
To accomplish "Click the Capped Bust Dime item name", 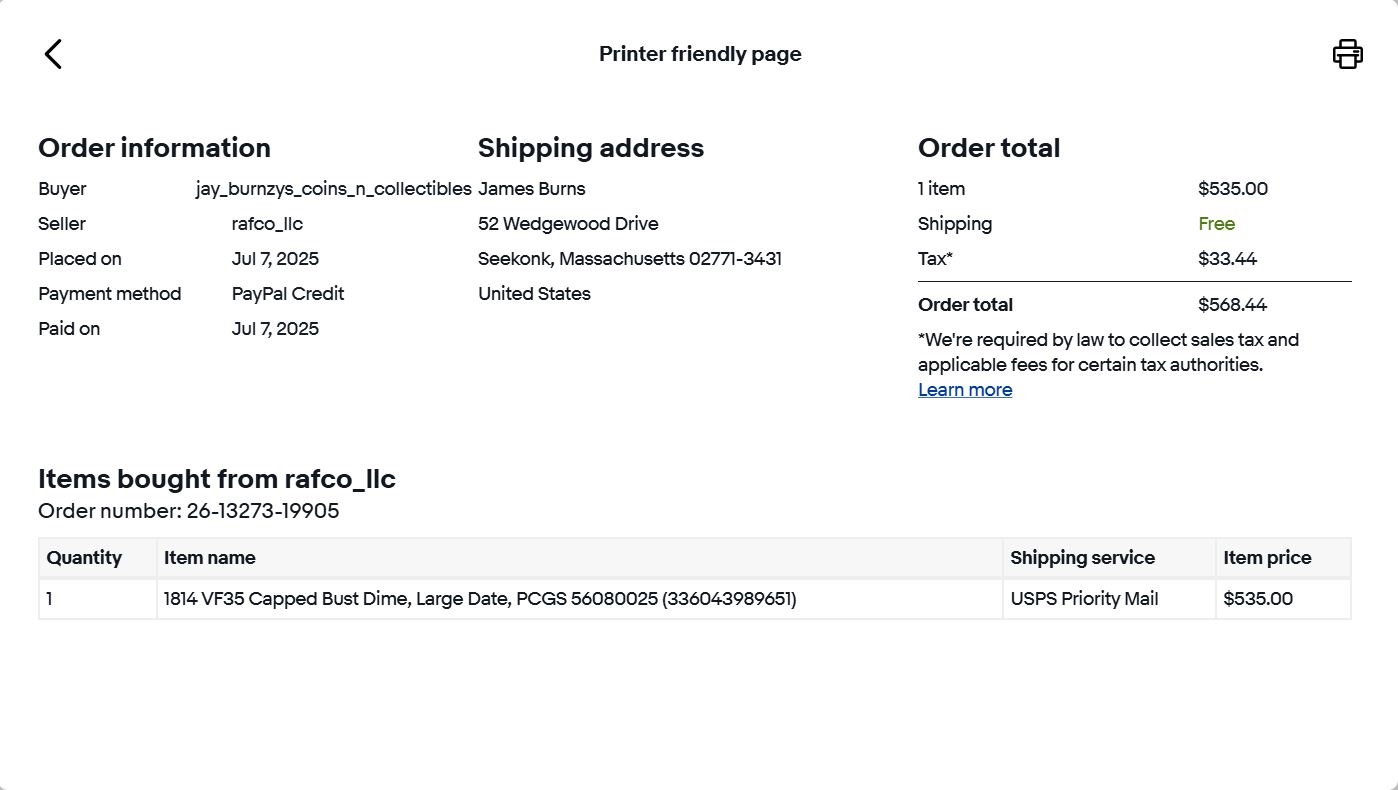I will pos(480,599).
